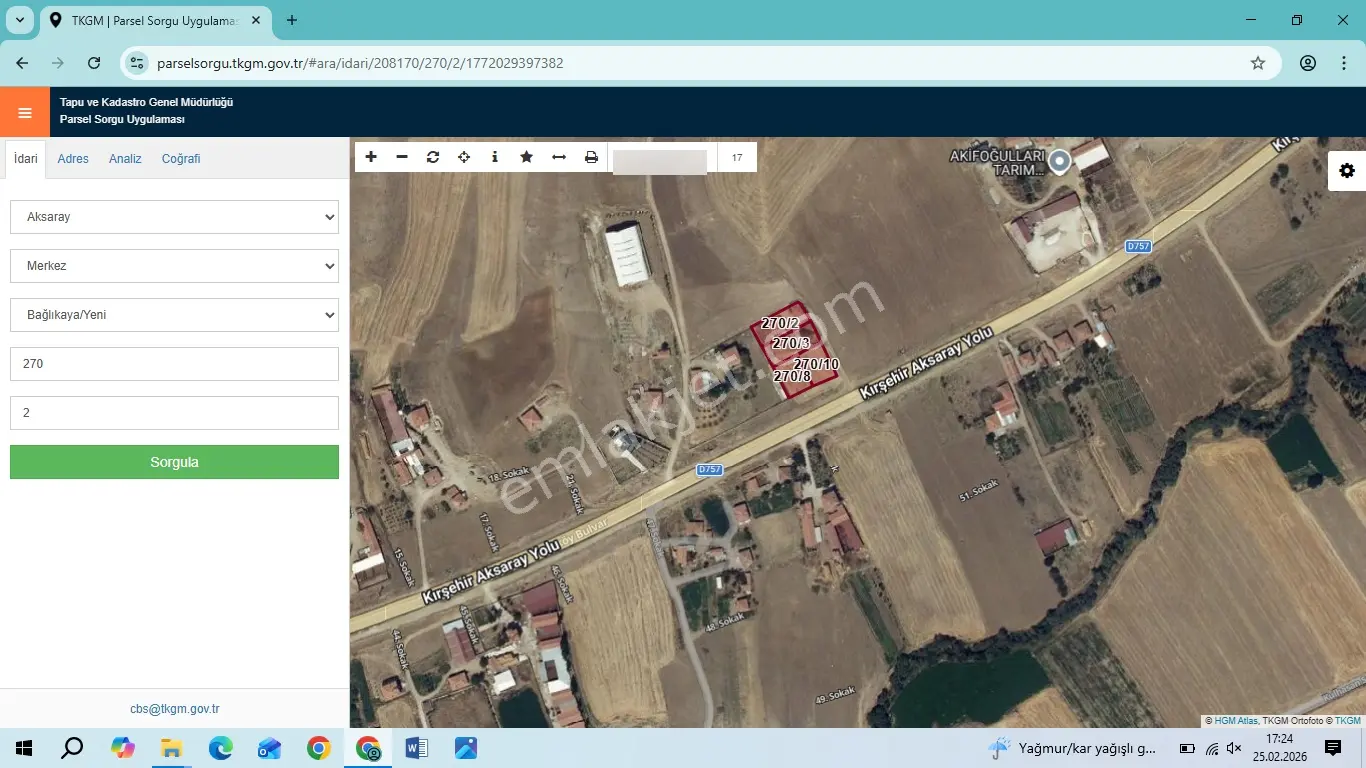Click the green Sorgula button
The height and width of the screenshot is (768, 1366).
pos(174,462)
